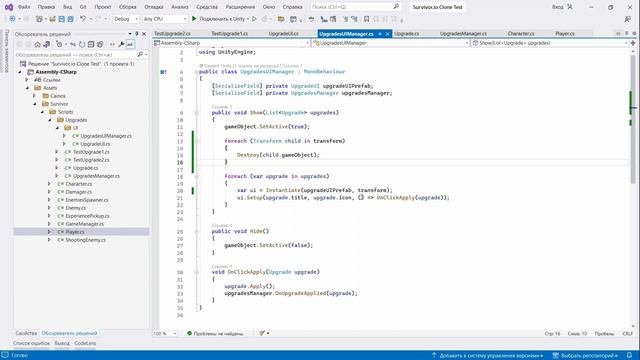This screenshot has height=360, width=640.
Task: Click the editor vertical scrollbar thumb
Action: tap(633, 119)
